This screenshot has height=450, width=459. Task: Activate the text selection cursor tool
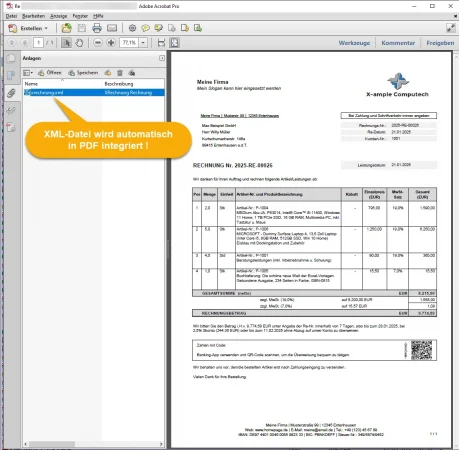pos(66,43)
